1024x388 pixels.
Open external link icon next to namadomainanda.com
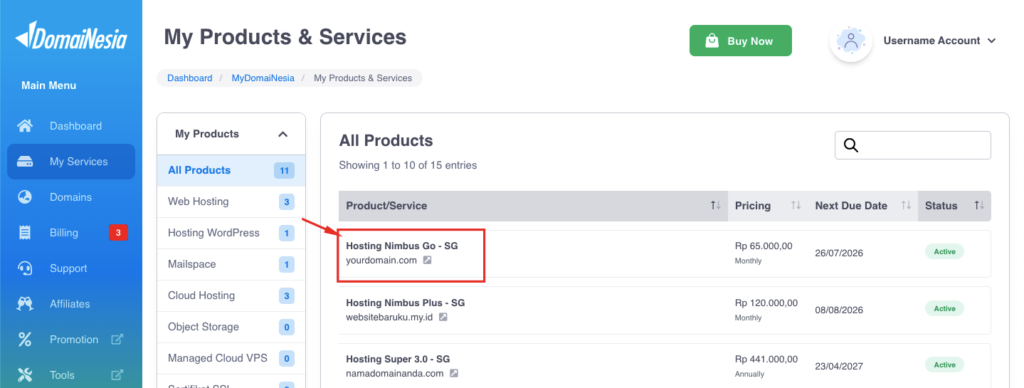(454, 374)
